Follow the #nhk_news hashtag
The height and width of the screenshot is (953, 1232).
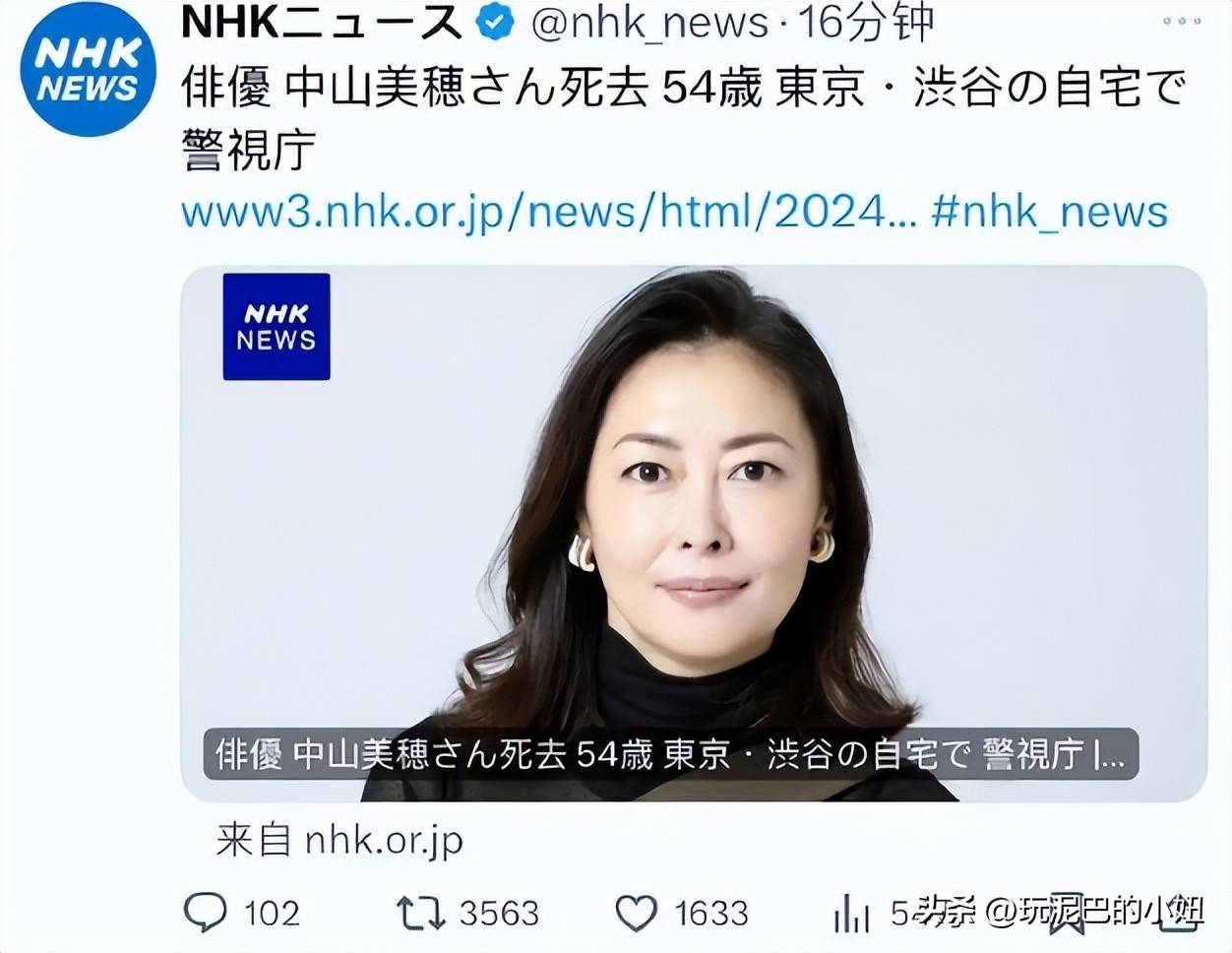[x=1050, y=211]
